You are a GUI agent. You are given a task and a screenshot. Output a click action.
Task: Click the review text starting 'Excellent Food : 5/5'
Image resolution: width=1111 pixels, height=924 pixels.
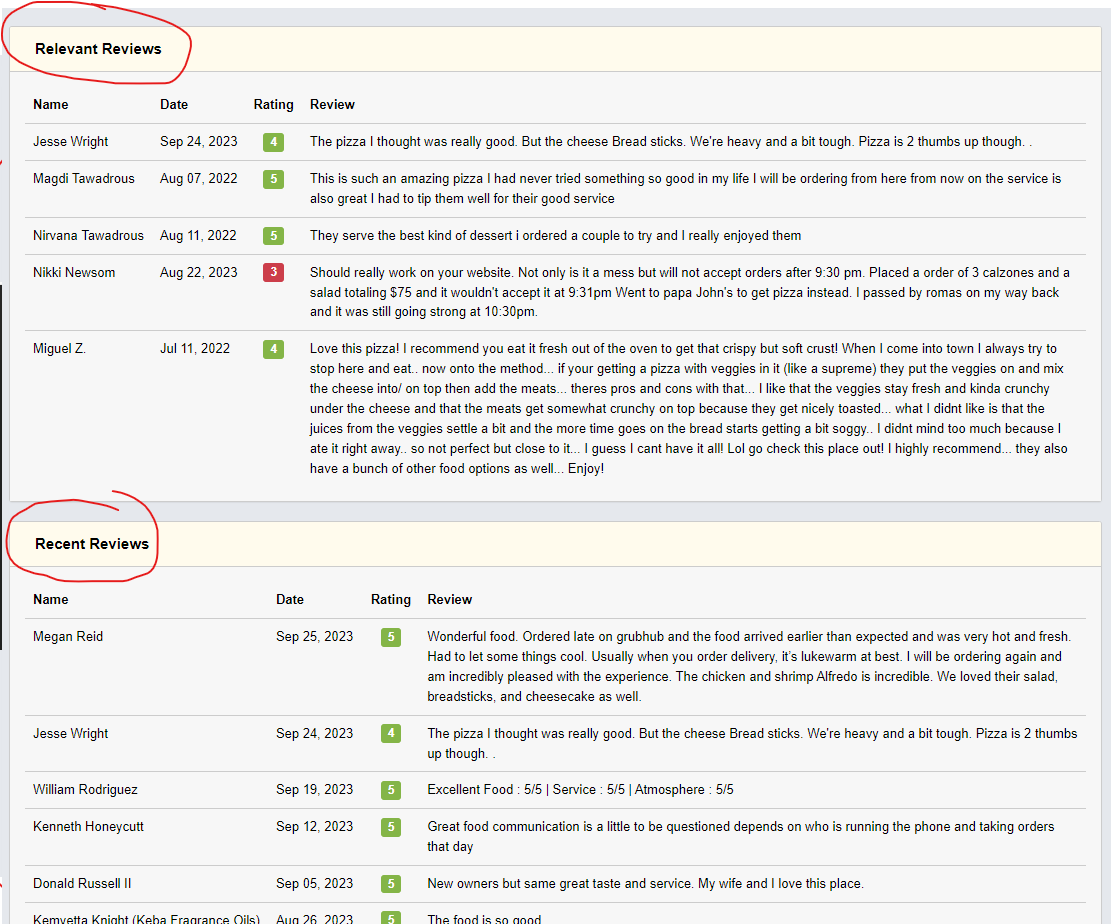pyautogui.click(x=580, y=790)
